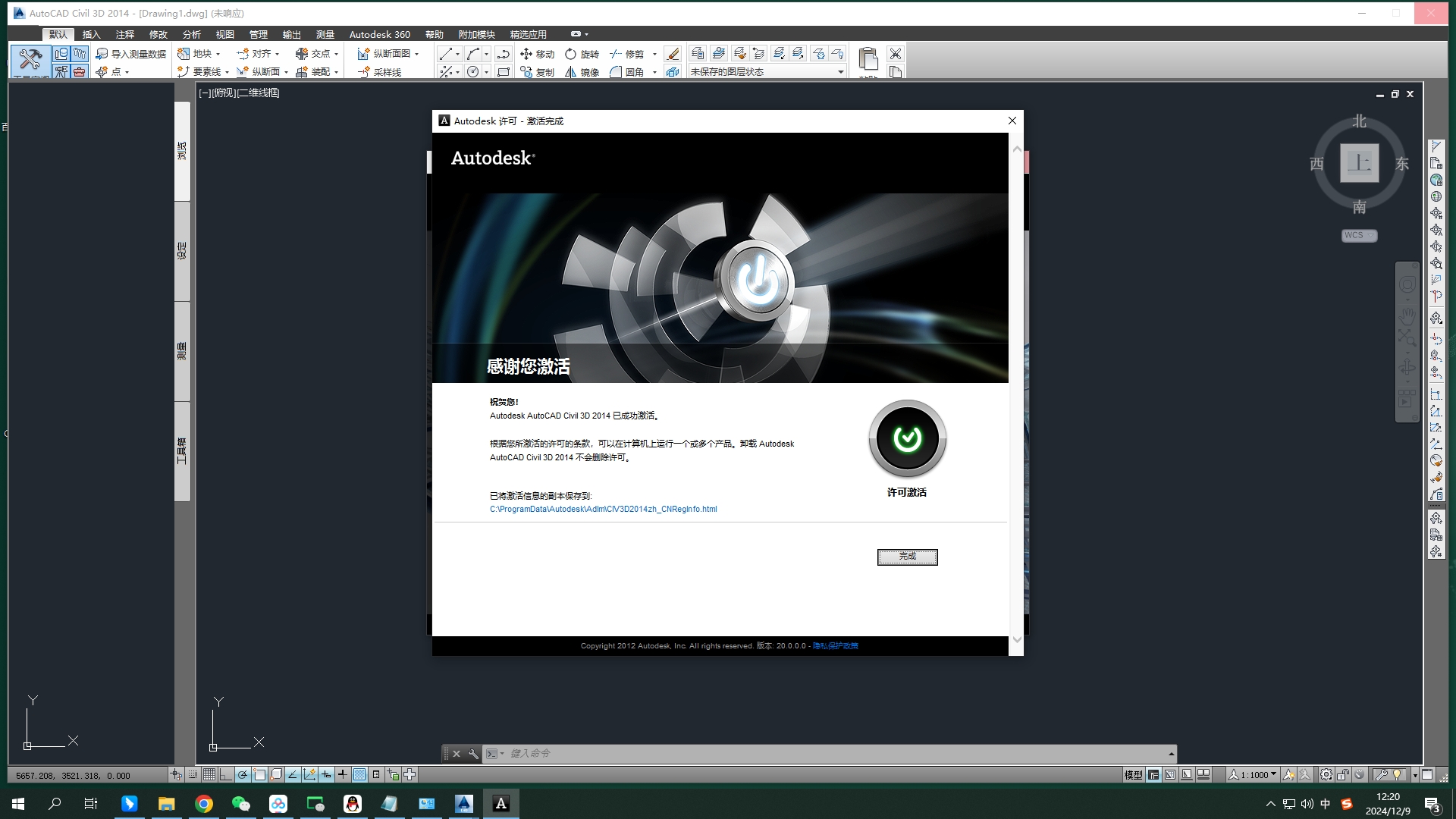
Task: Open the unsaved layer state dropdown
Action: pyautogui.click(x=840, y=72)
